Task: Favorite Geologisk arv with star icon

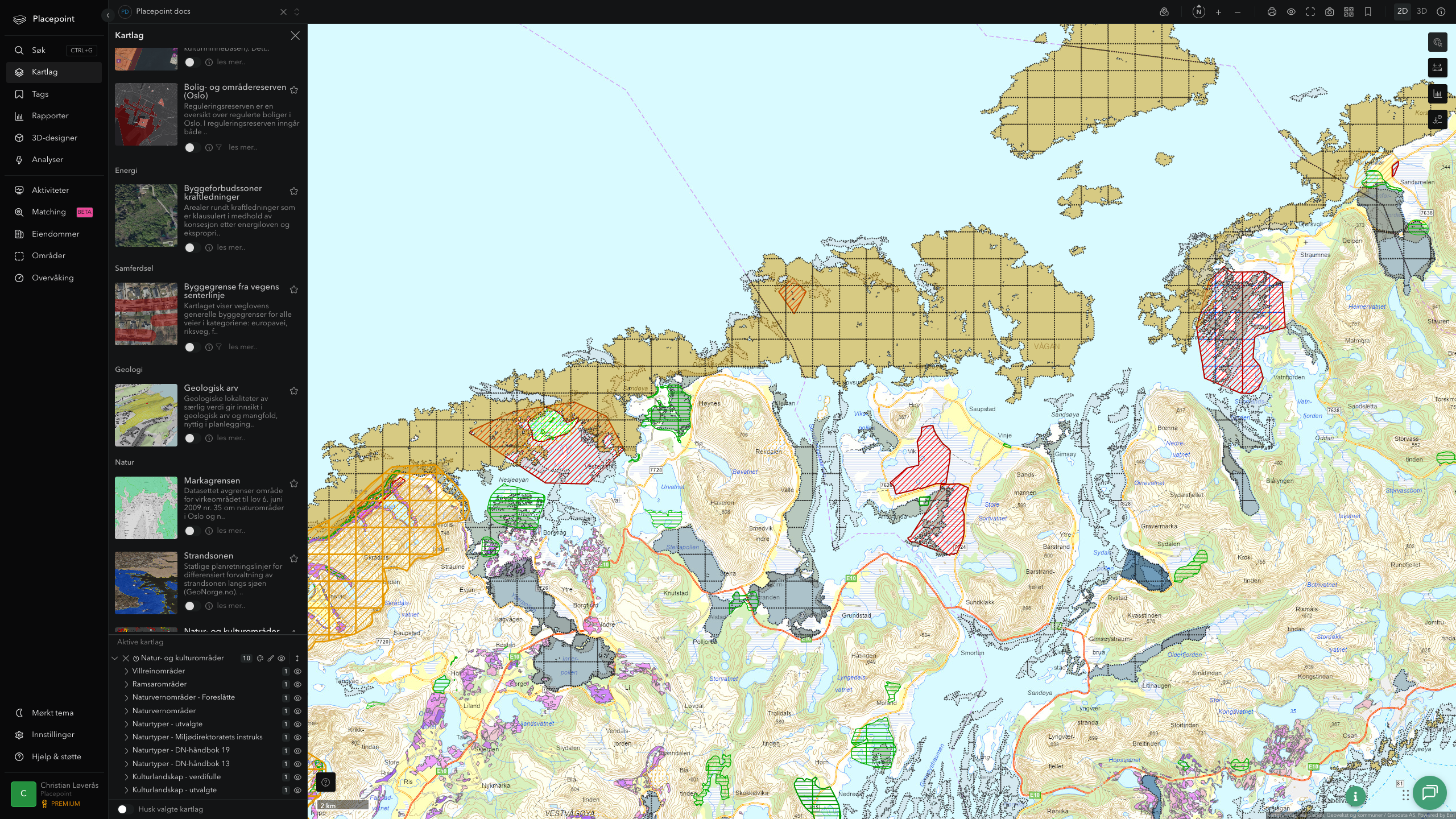Action: coord(294,391)
